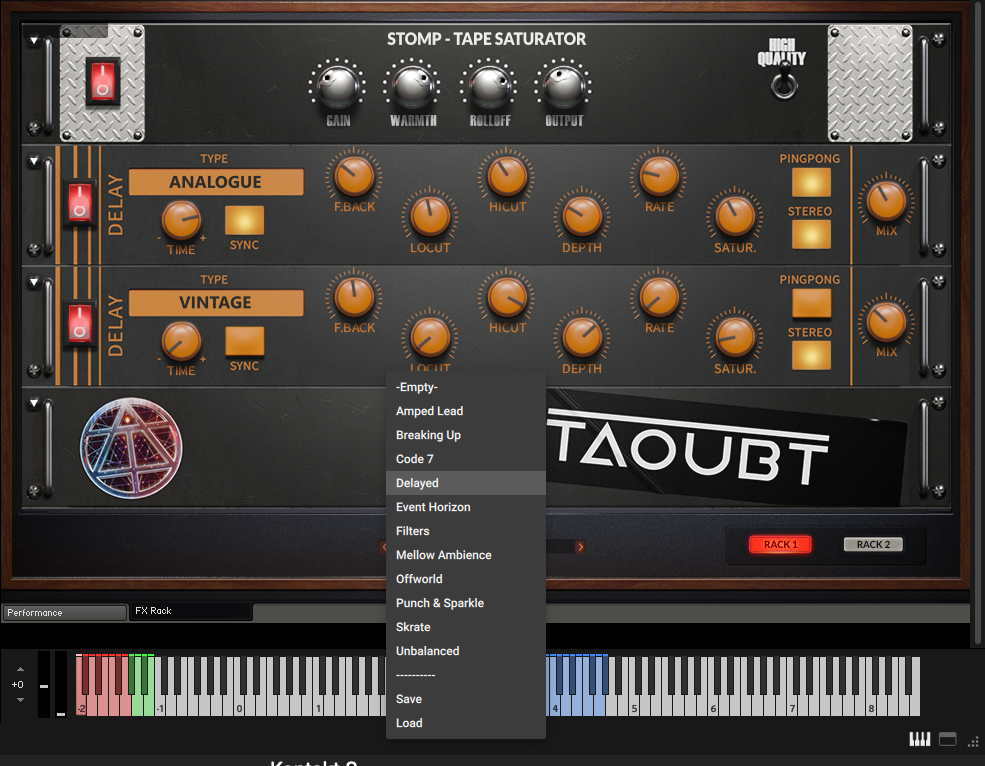
Task: Switch to Rack 2
Action: (873, 545)
